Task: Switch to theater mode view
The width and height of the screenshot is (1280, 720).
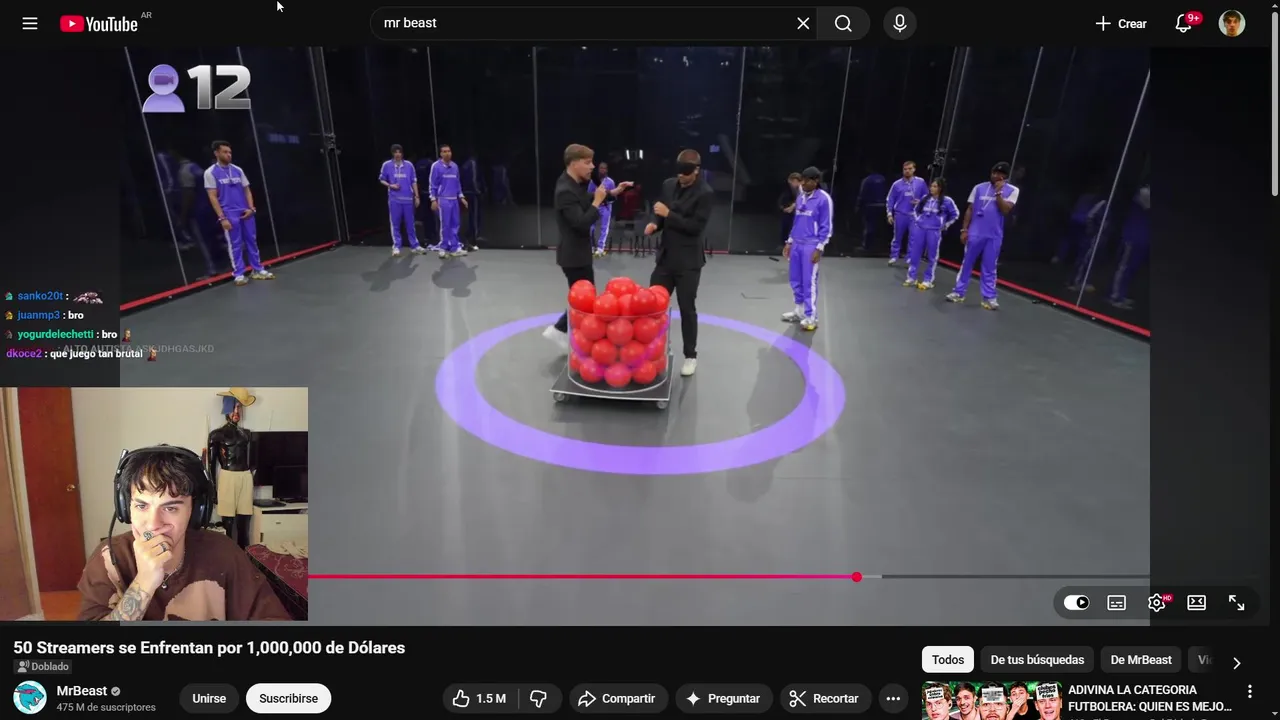Action: point(1197,602)
